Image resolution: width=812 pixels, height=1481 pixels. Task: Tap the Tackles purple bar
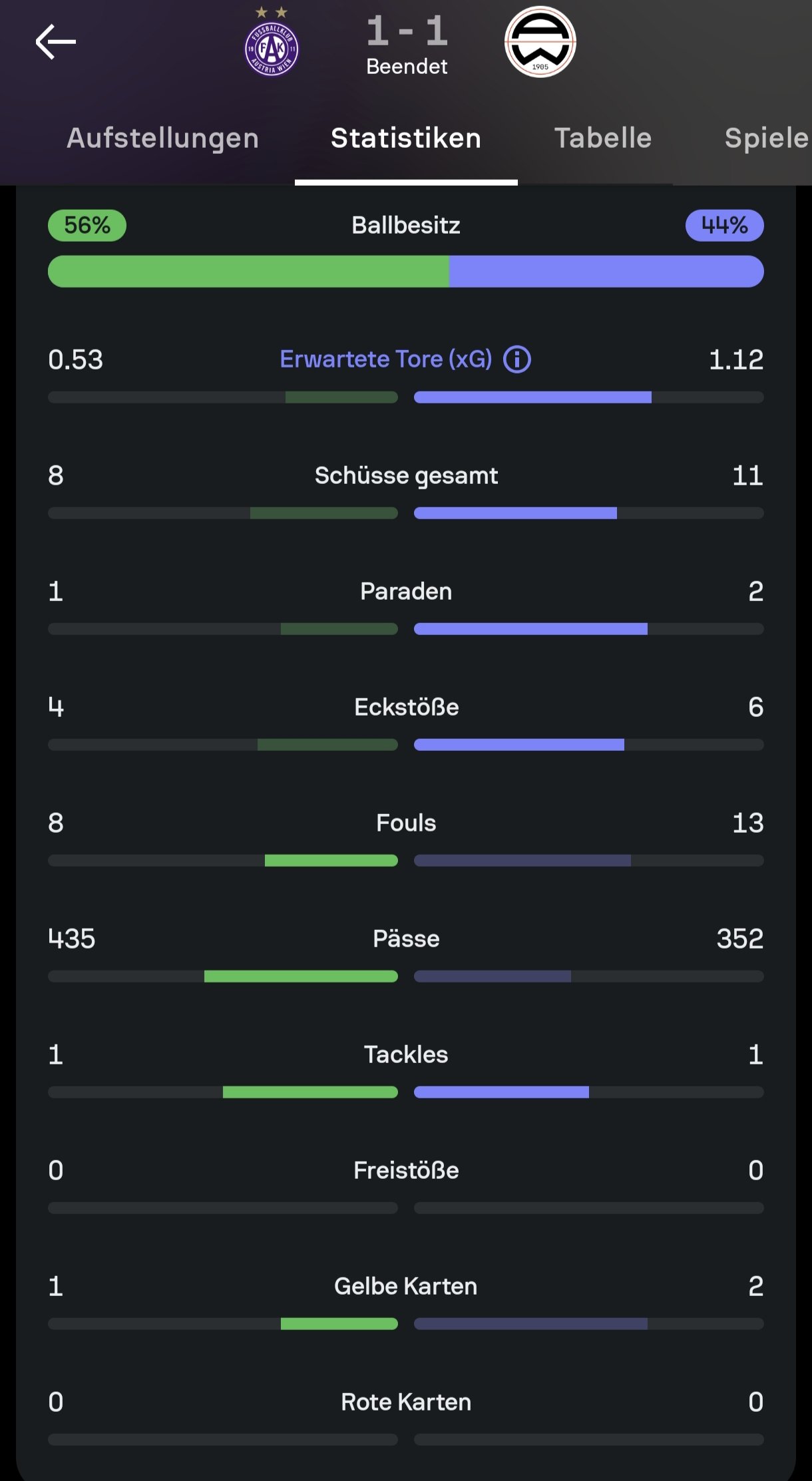click(x=501, y=1092)
